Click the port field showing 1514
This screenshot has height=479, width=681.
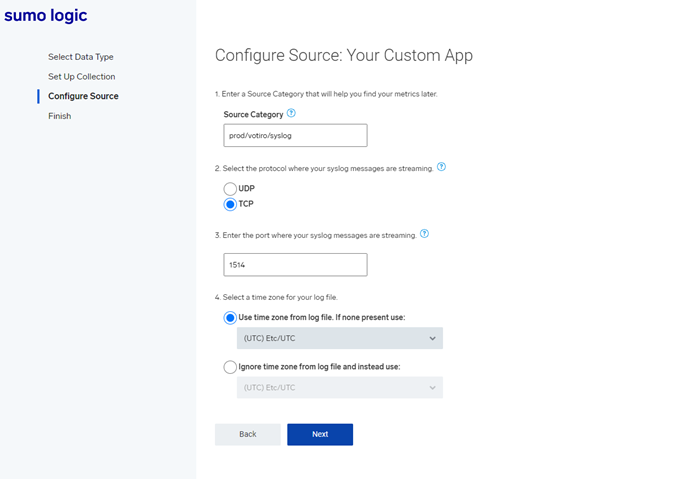pos(295,265)
